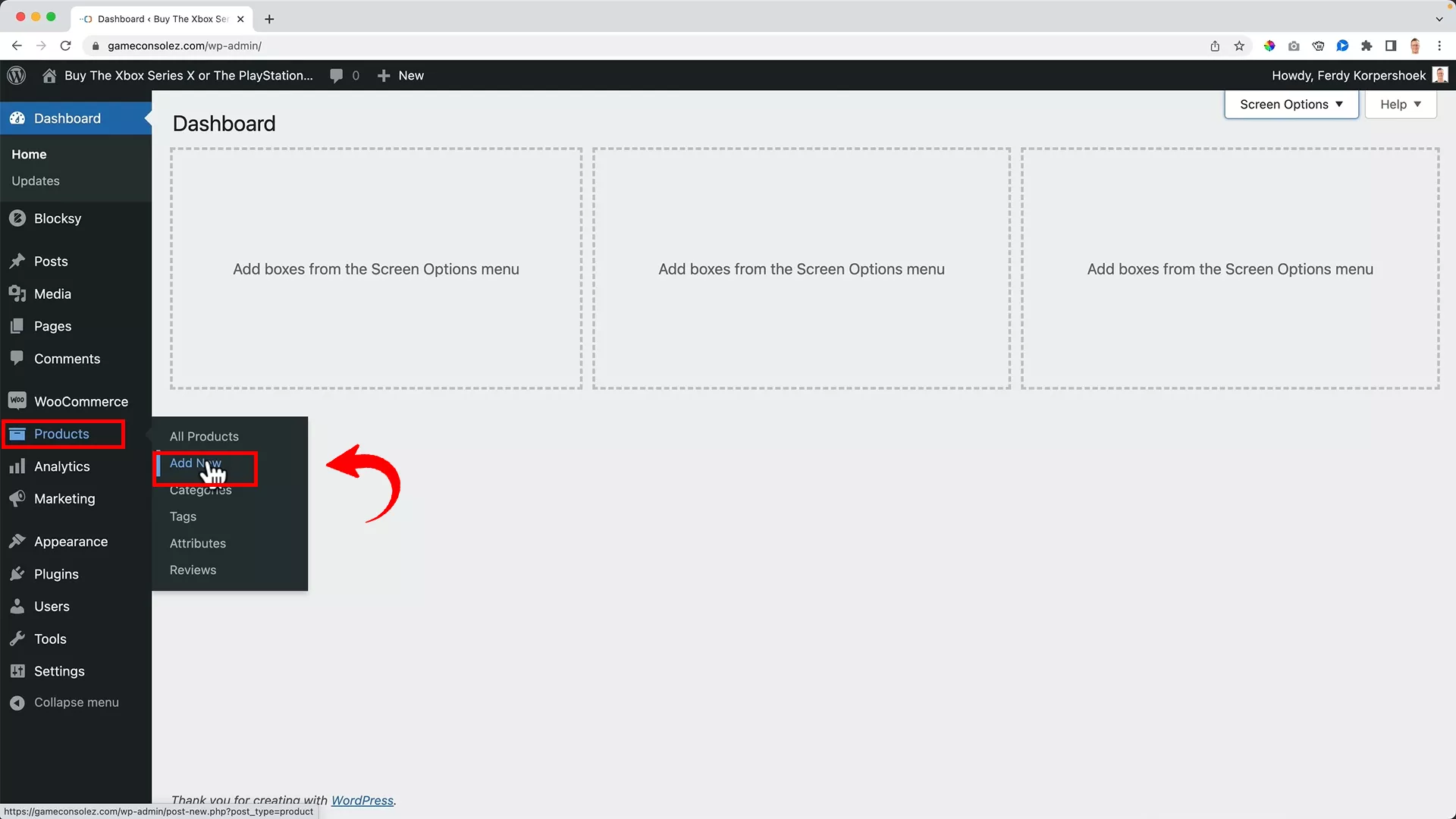Image resolution: width=1456 pixels, height=819 pixels.
Task: Open comments via the speech bubble icon
Action: (336, 75)
